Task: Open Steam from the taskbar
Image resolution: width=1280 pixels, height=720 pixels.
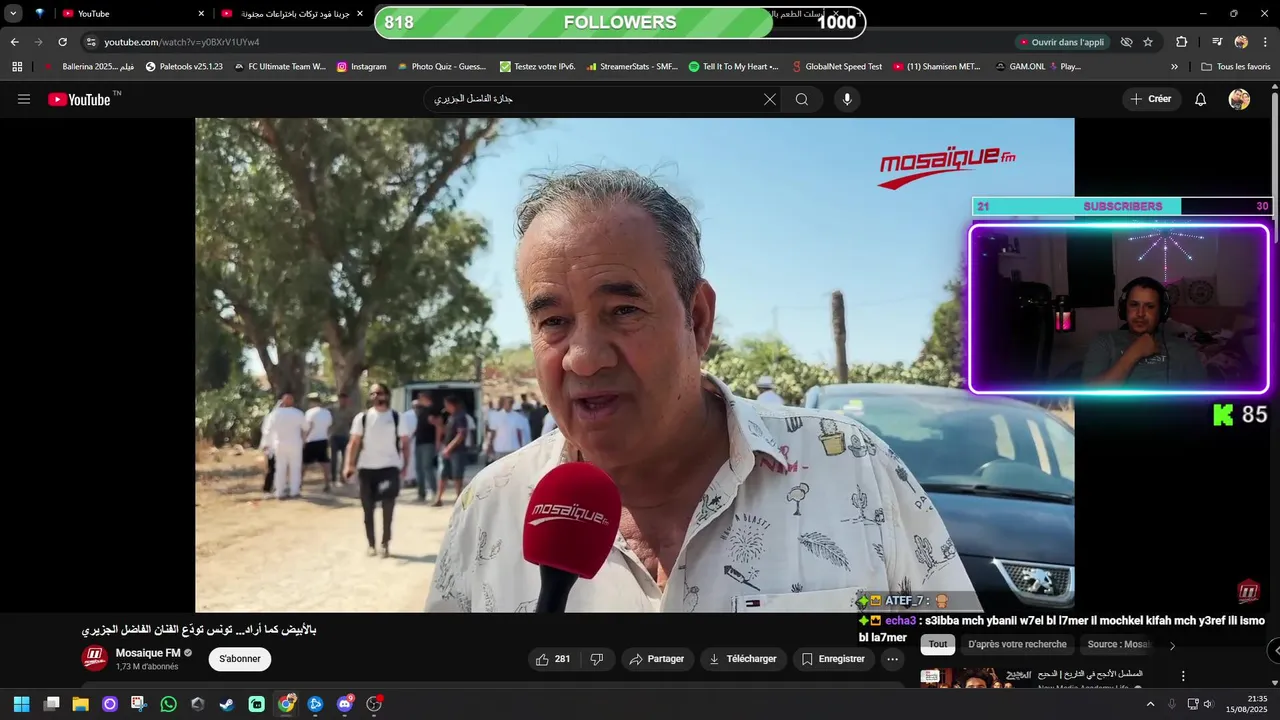Action: click(x=227, y=704)
